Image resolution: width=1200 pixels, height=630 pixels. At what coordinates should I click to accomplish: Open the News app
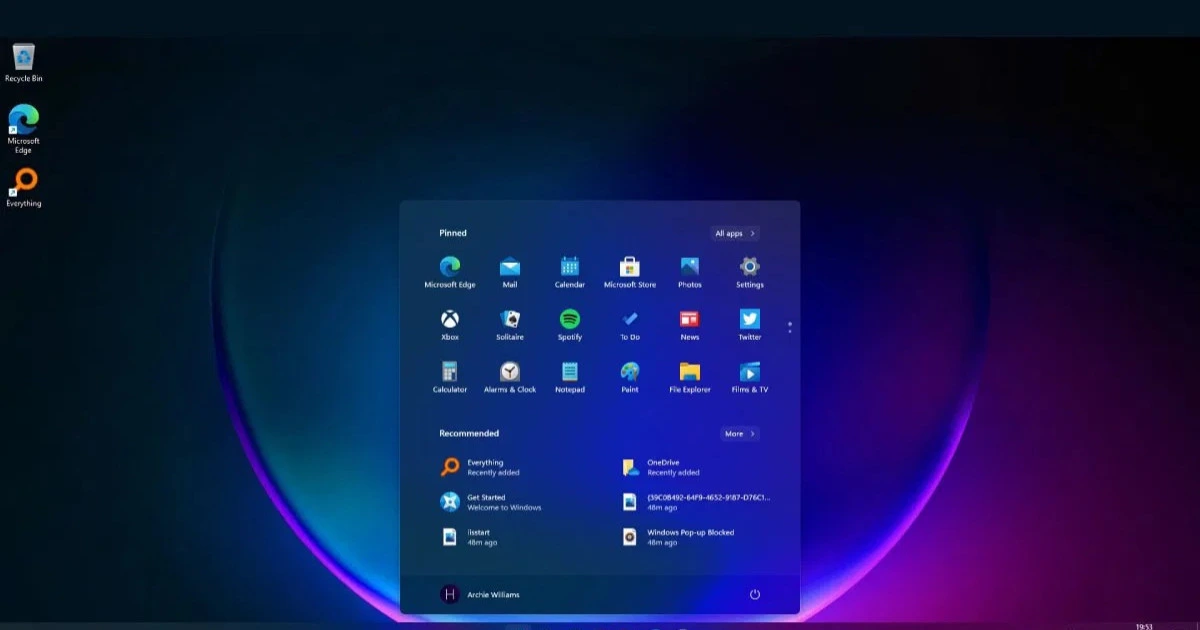point(690,324)
